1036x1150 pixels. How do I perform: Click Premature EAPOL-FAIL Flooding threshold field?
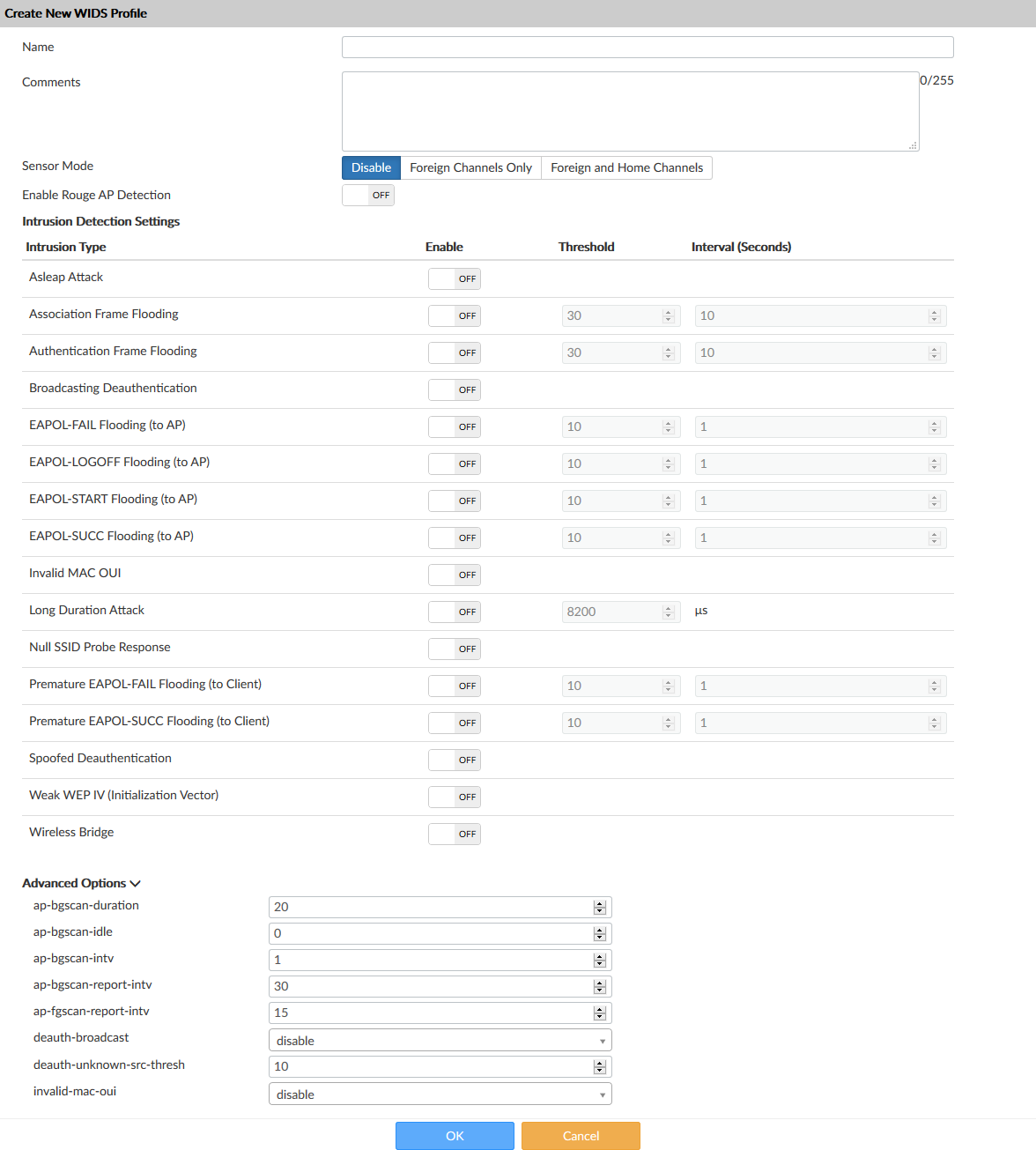pos(621,686)
